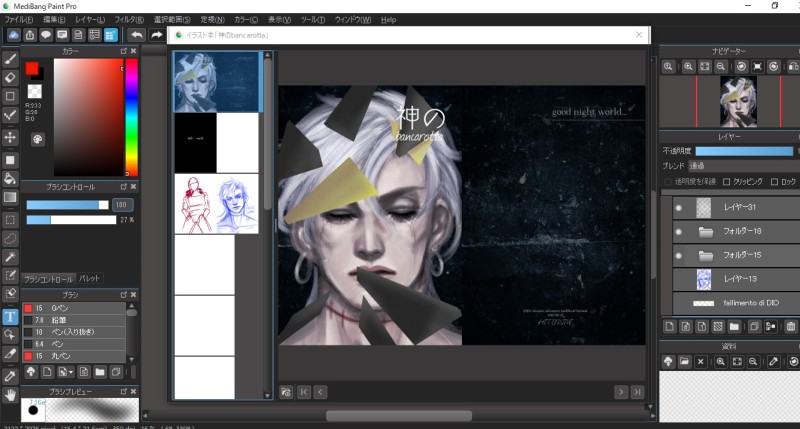Open the ブレンド mode dropdown
Image resolution: width=800 pixels, height=429 pixels.
coord(744,166)
